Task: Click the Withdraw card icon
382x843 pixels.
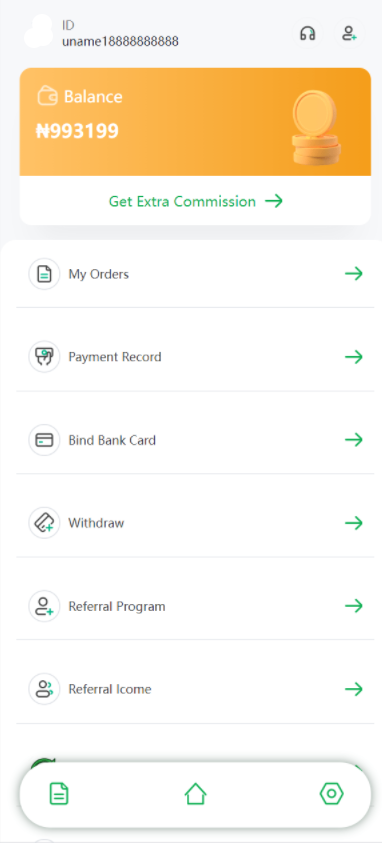Action: tap(44, 523)
